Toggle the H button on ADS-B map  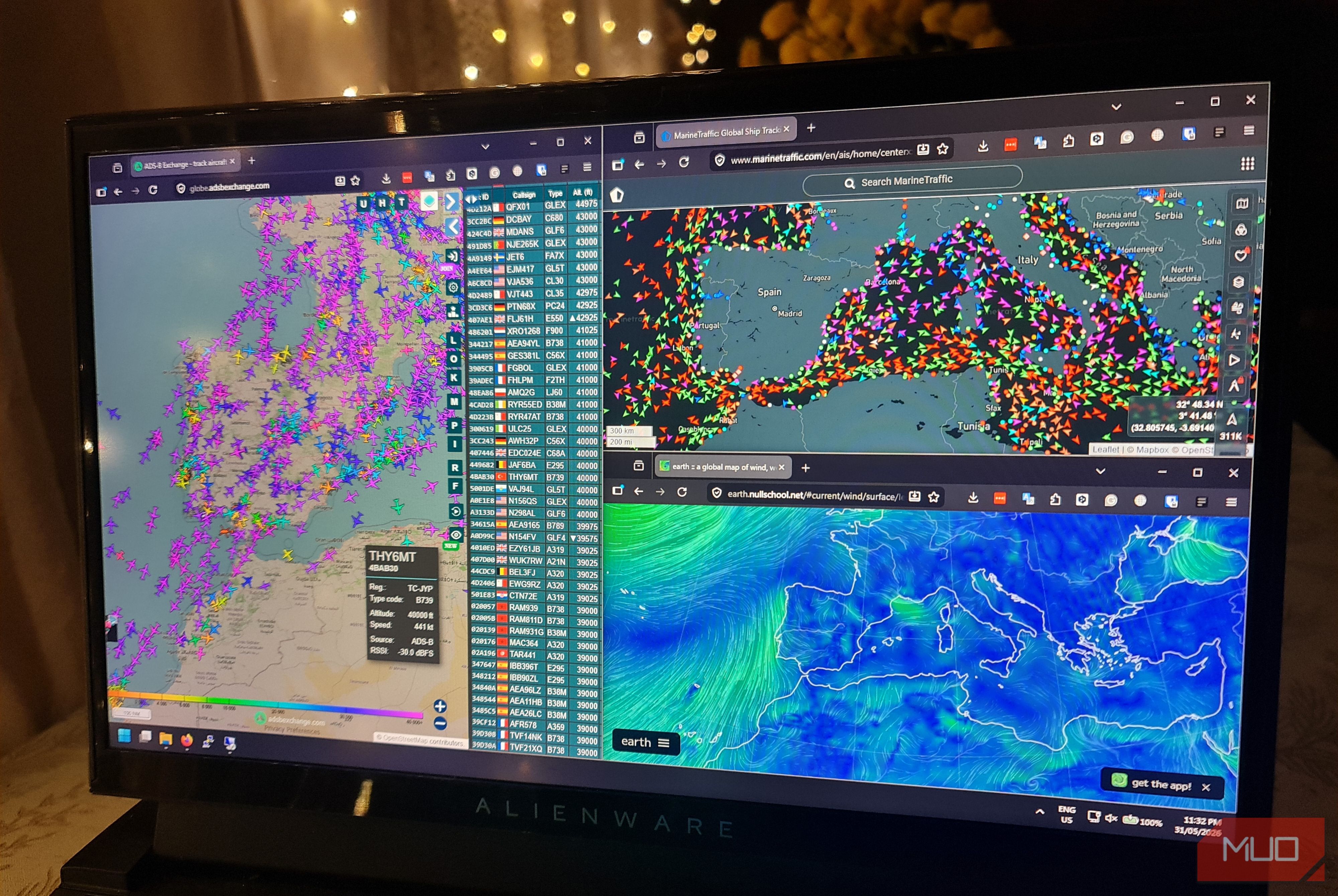point(382,203)
